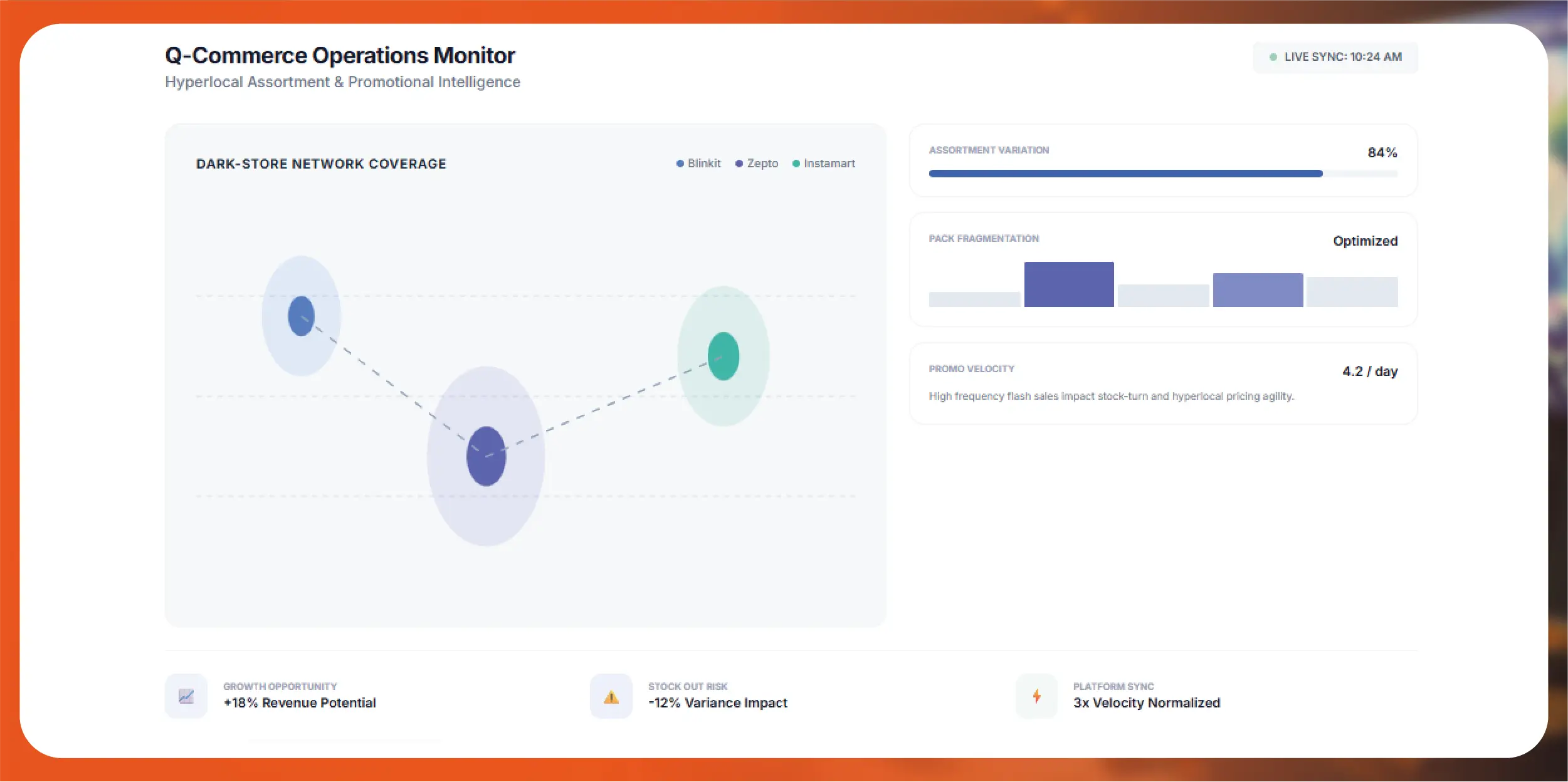The height and width of the screenshot is (782, 1568).
Task: Click the medium purple Pack Fragmentation bar
Action: [1258, 290]
